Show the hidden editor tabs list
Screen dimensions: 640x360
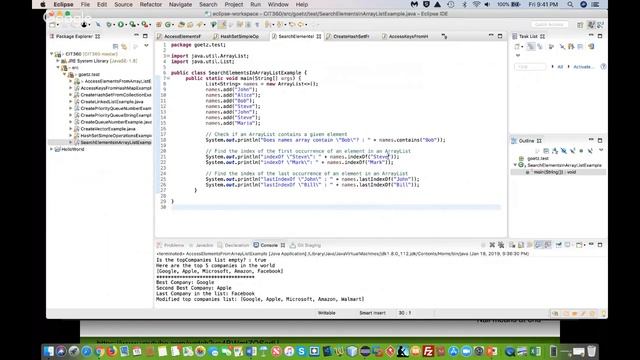[x=444, y=36]
